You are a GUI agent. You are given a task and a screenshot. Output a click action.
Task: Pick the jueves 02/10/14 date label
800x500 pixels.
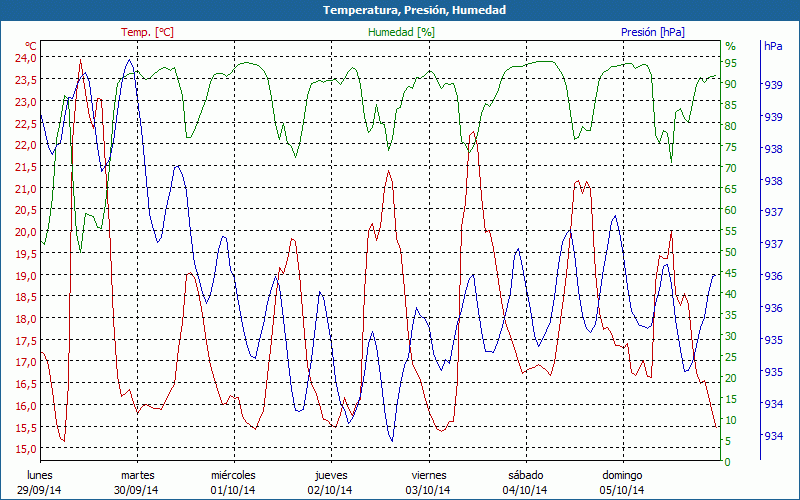(331, 482)
